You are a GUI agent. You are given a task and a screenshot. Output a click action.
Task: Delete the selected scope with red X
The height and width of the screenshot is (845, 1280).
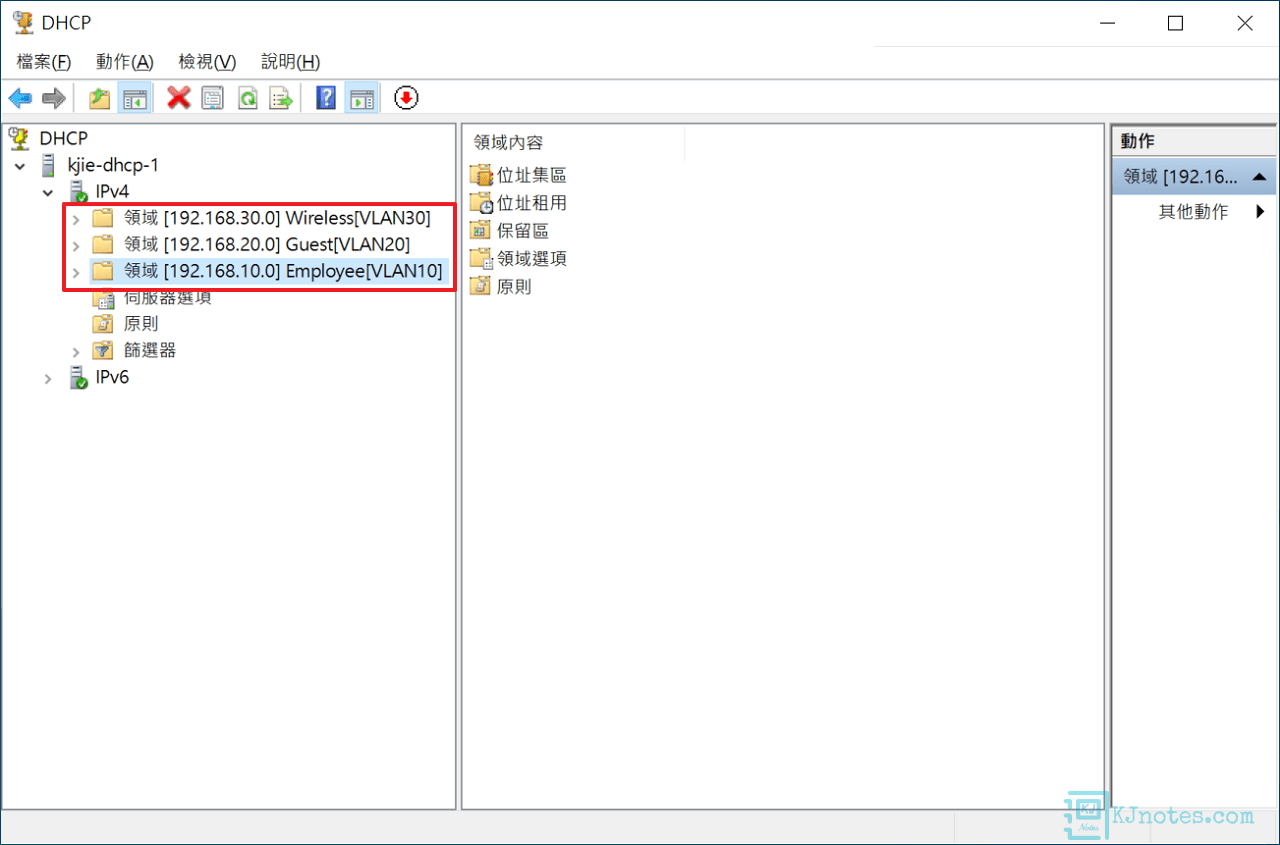tap(179, 98)
